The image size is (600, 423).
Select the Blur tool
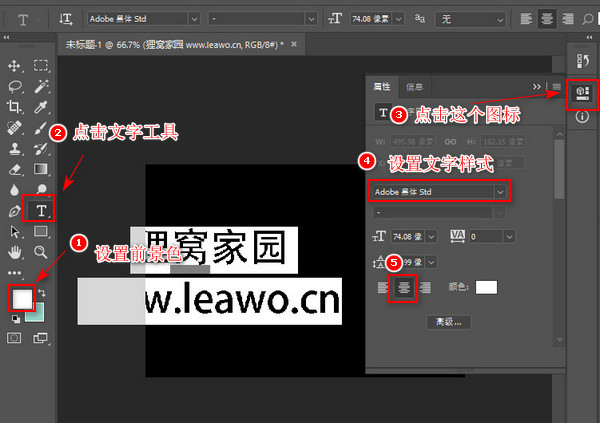coord(14,190)
